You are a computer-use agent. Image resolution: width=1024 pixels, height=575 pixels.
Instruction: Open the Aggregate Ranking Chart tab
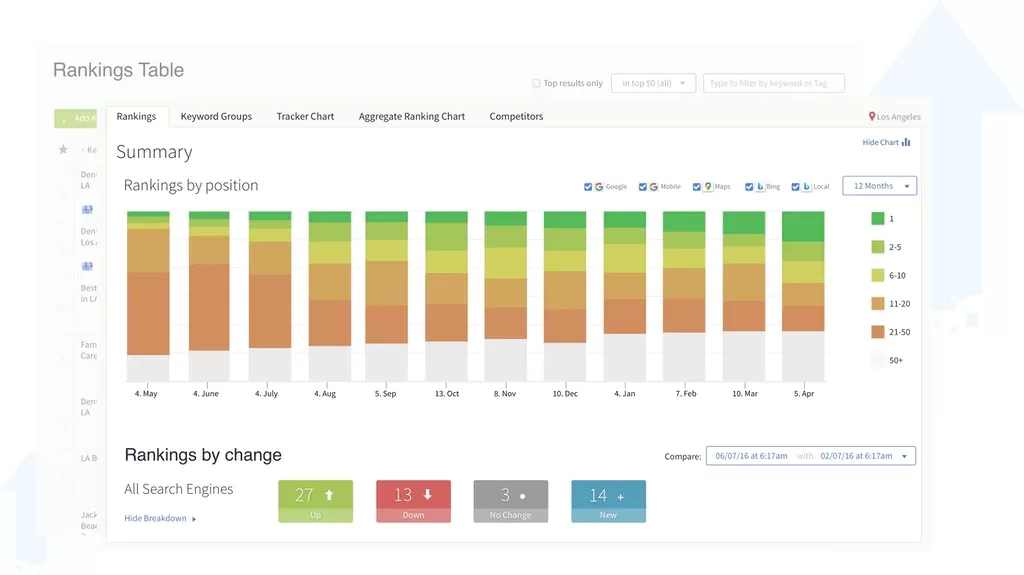tap(411, 117)
